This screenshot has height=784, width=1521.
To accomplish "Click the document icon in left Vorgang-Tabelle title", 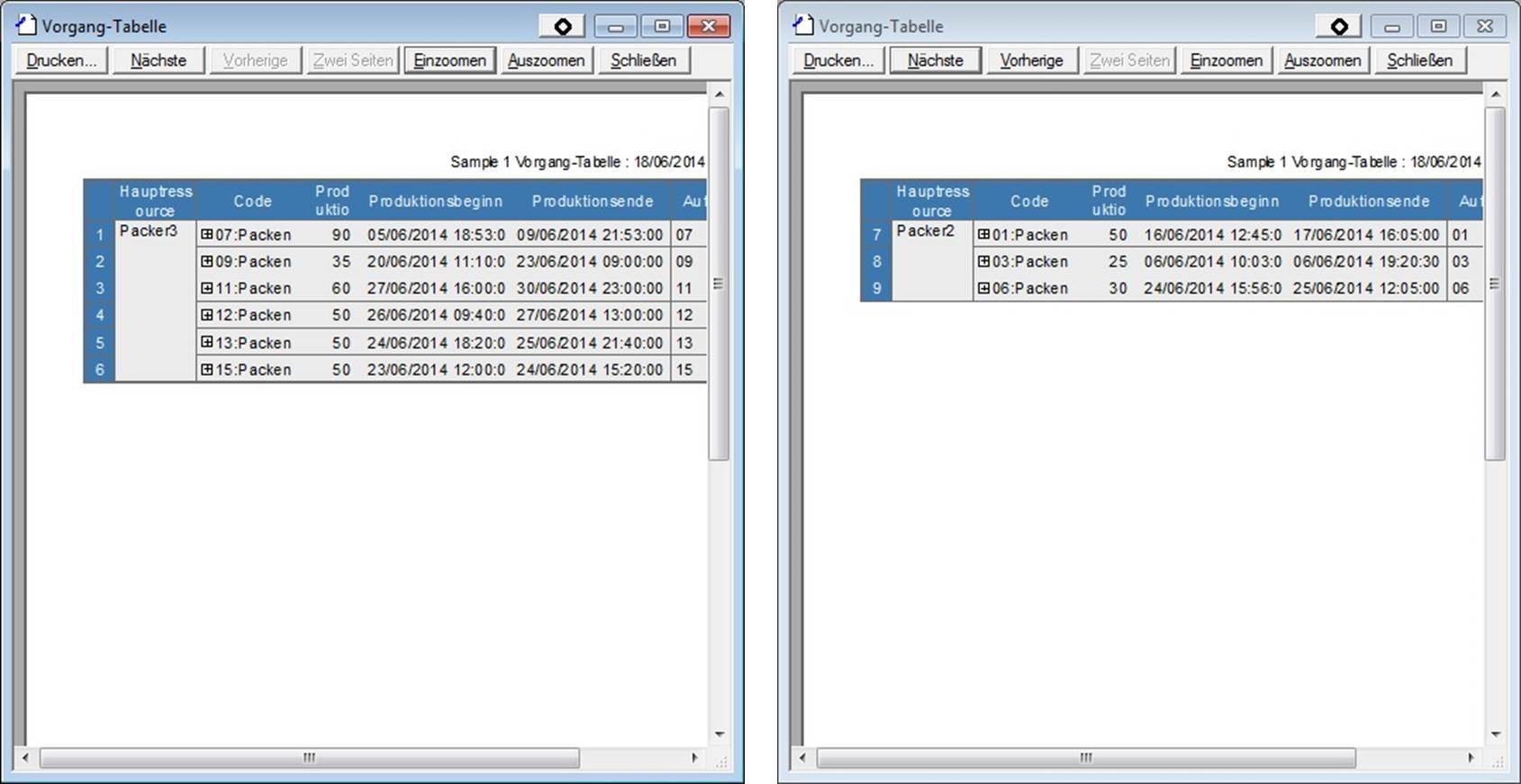I will (26, 25).
